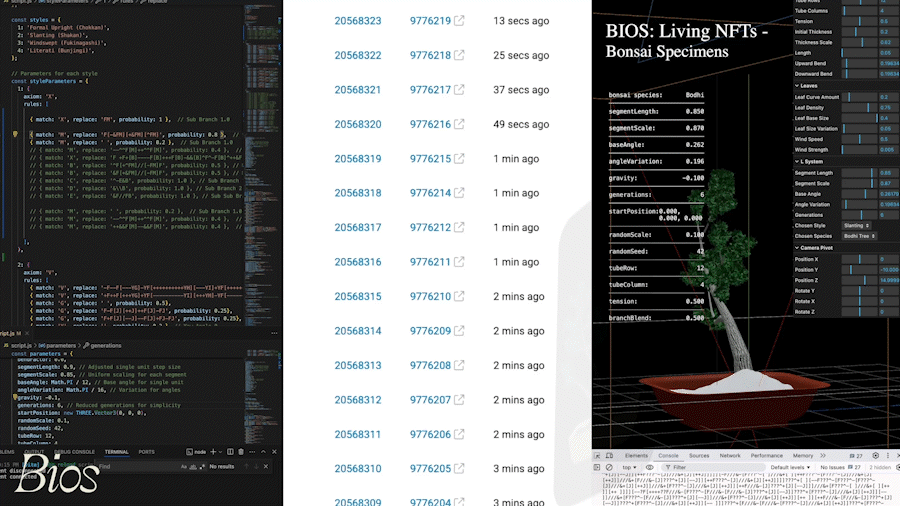Toggle regex in terminal find
This screenshot has height=506, width=900.
tap(202, 466)
